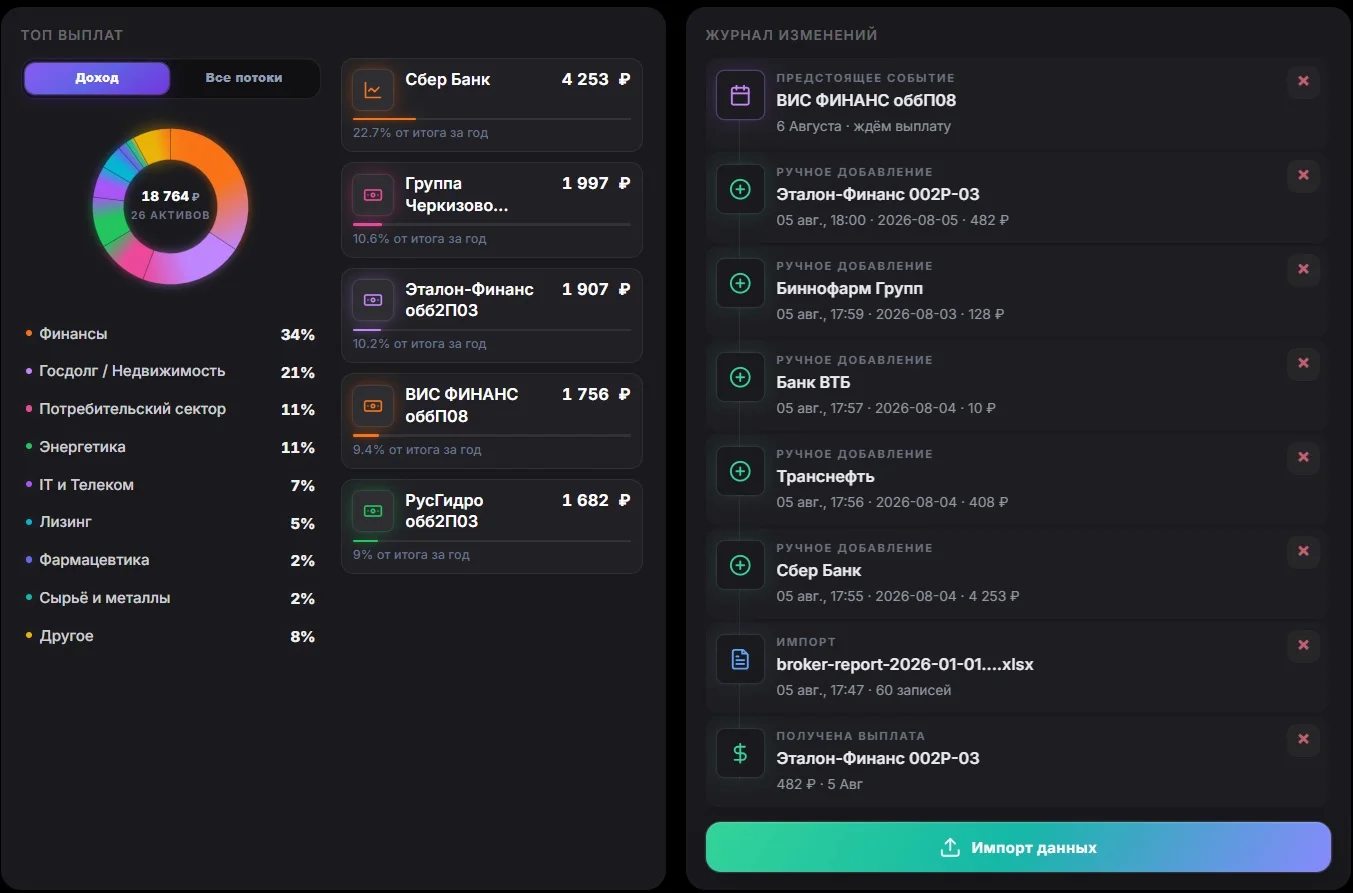Click the plus icon for Биннофарм Групп entry
Screen dimensions: 1353x893
point(740,284)
